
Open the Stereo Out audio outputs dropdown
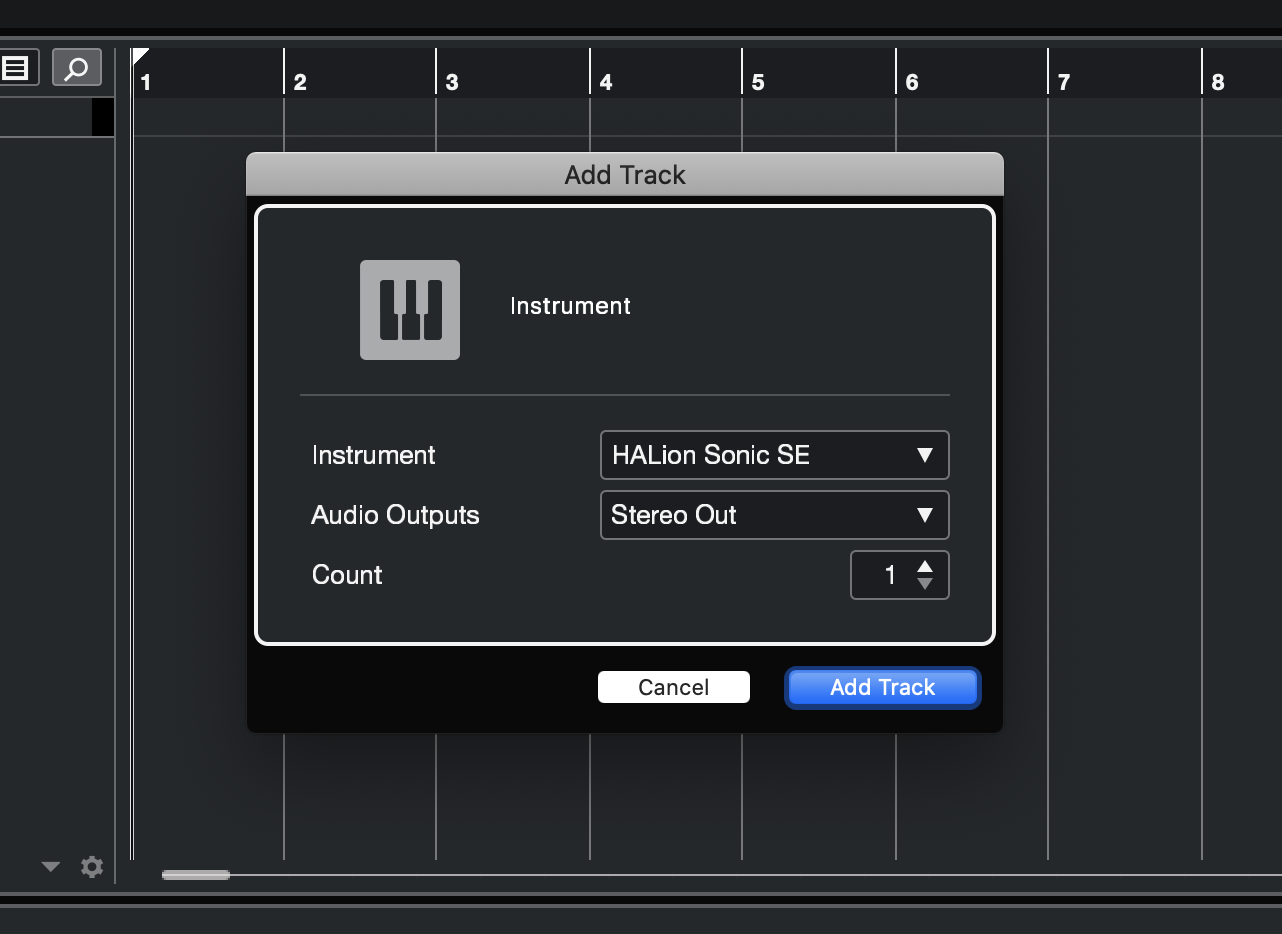click(775, 515)
